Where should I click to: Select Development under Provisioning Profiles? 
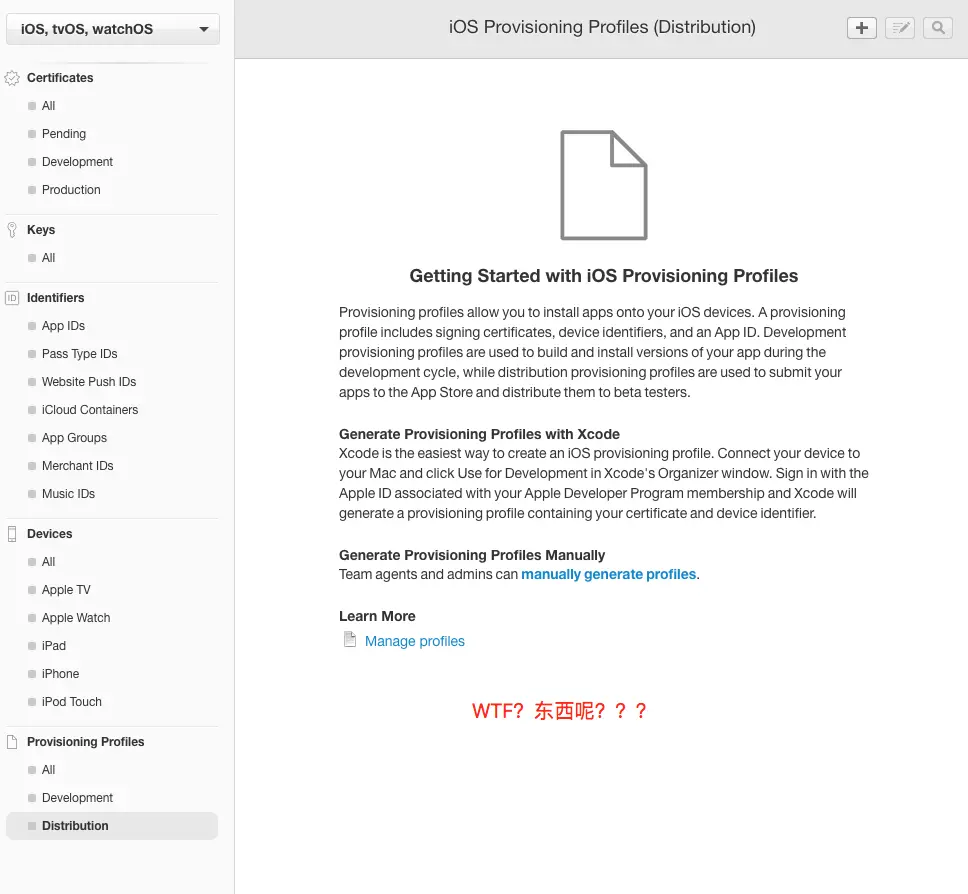pyautogui.click(x=77, y=798)
